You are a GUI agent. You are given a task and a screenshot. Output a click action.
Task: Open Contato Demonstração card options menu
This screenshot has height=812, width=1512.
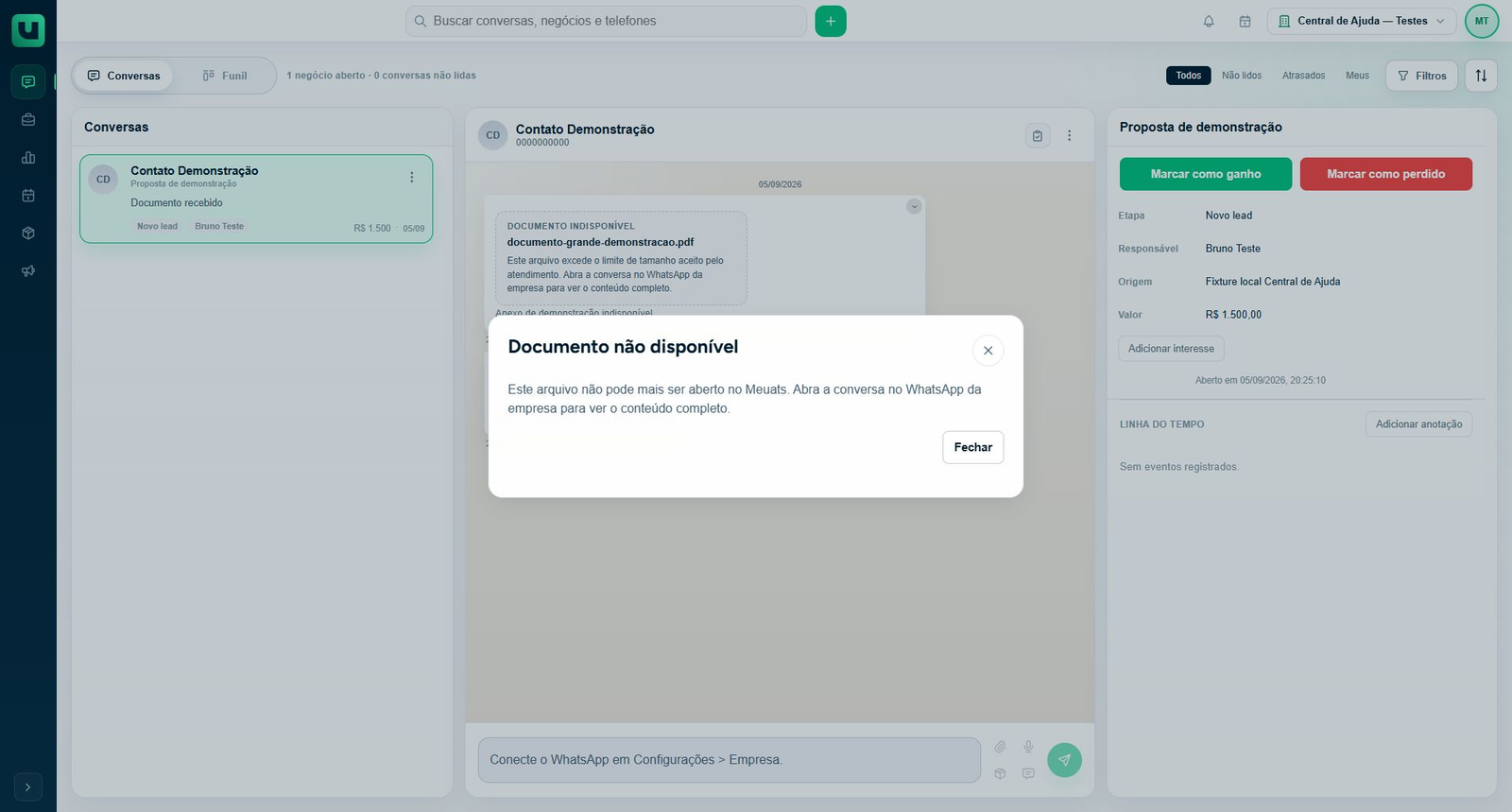(x=411, y=177)
